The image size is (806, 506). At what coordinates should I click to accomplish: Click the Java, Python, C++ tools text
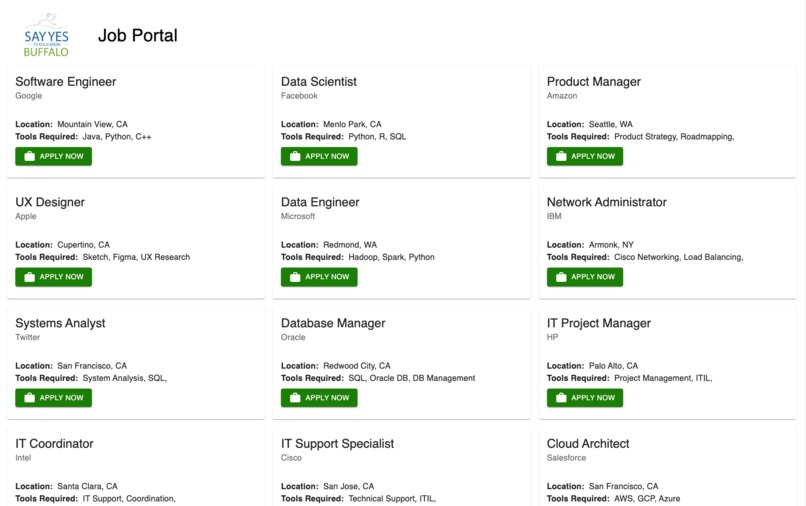(117, 137)
